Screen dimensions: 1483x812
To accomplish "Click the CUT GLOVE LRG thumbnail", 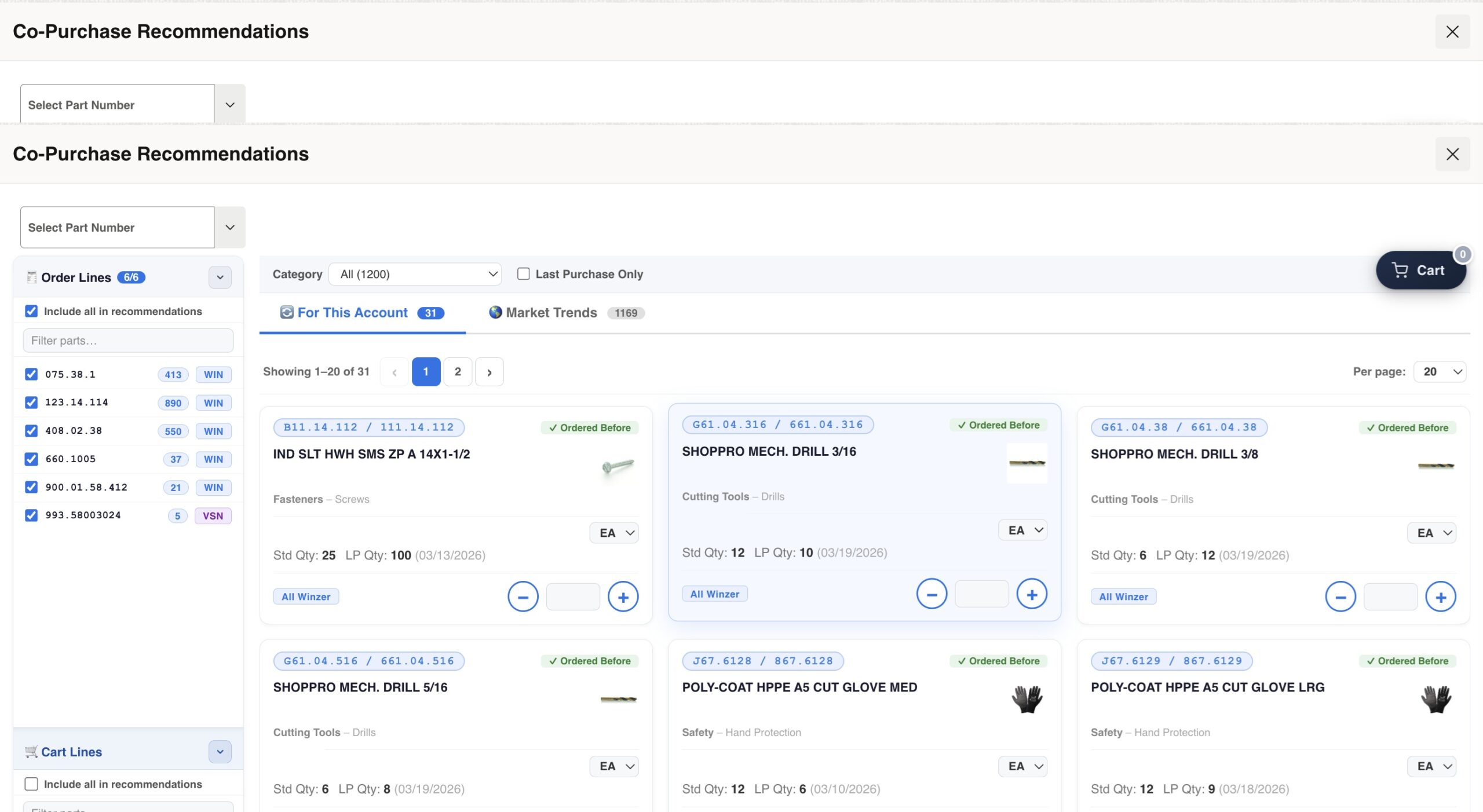I will point(1435,699).
